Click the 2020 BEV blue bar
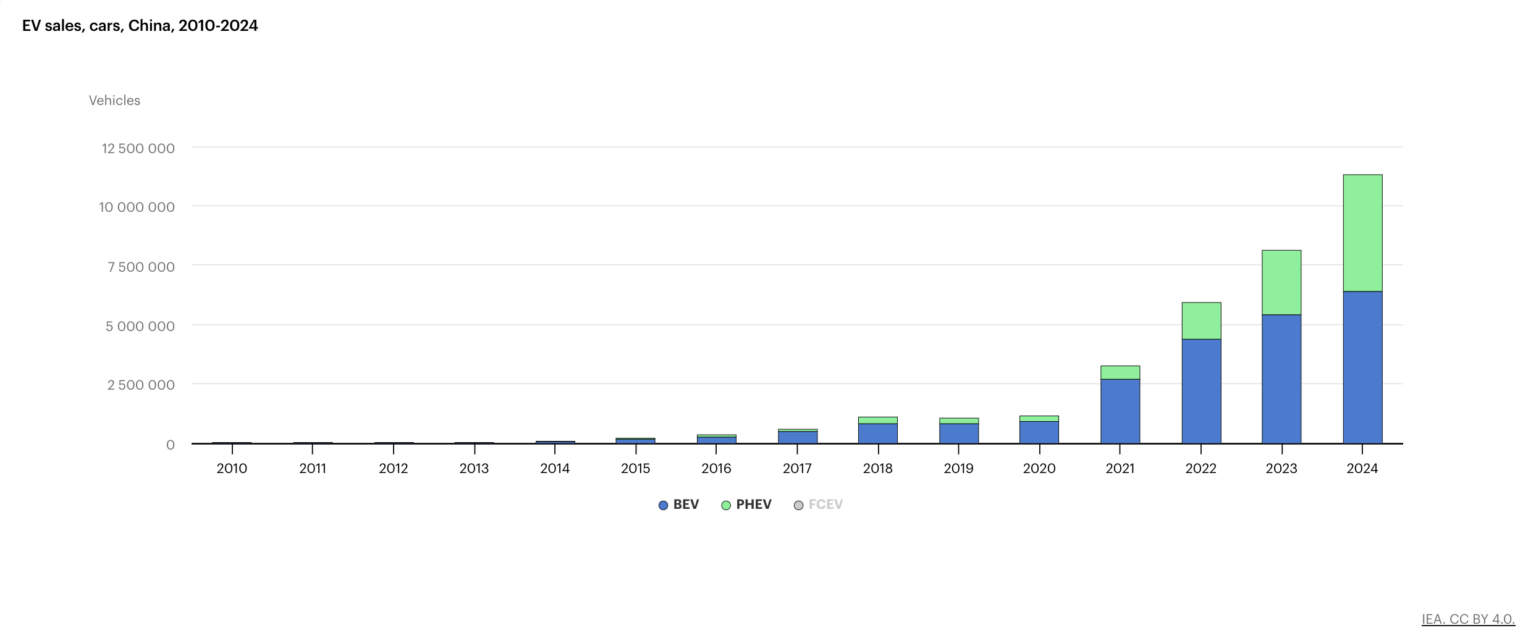This screenshot has width=1536, height=641. [x=1039, y=432]
